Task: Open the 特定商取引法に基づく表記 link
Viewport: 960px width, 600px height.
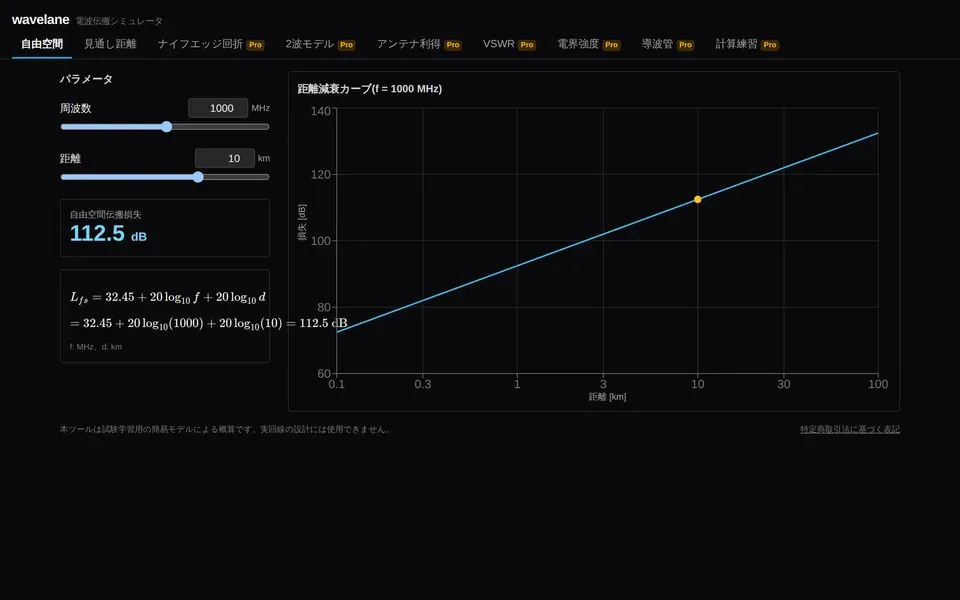Action: pyautogui.click(x=850, y=429)
